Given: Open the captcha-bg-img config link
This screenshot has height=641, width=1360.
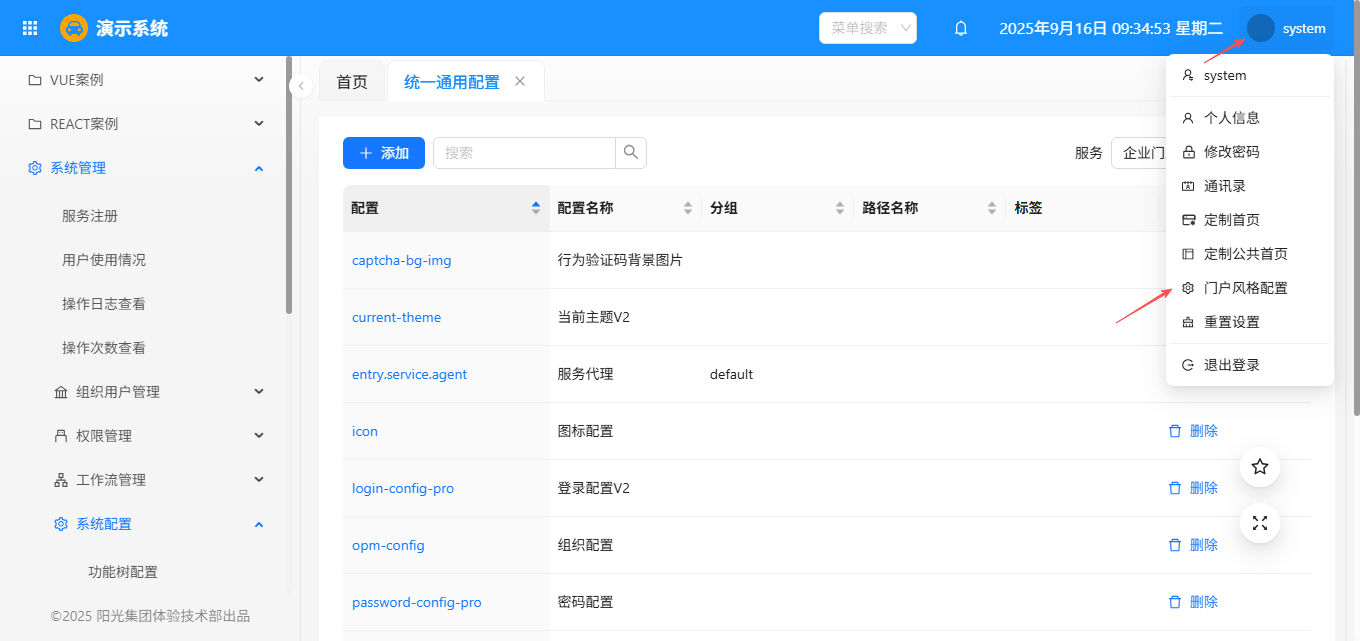Looking at the screenshot, I should [x=402, y=260].
